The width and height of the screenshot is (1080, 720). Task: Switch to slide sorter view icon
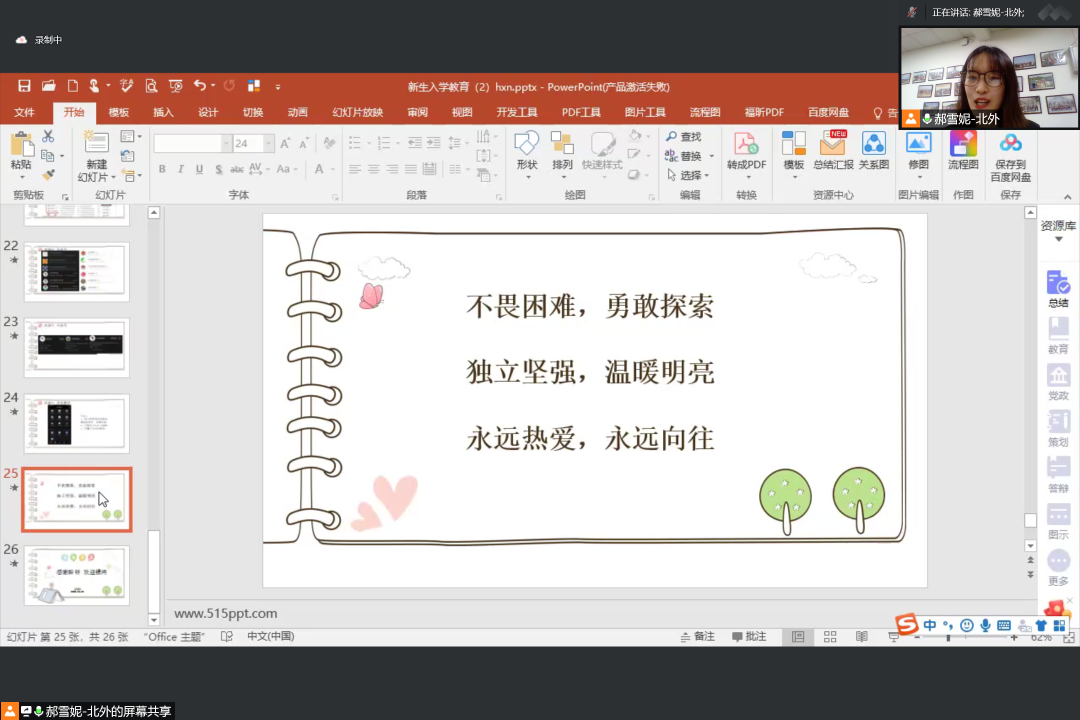(x=830, y=637)
